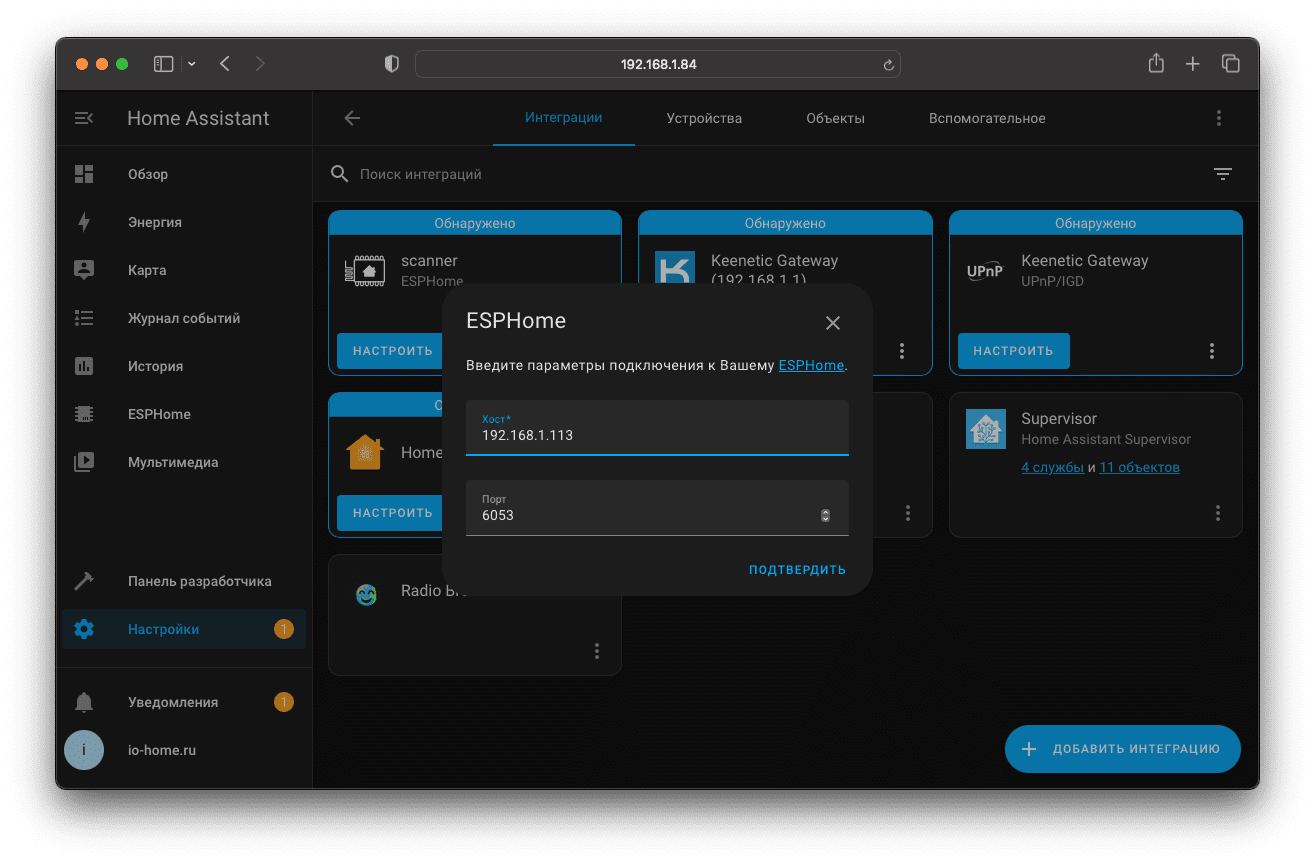
Task: Open the Safari sidebar dropdown chevron
Action: pos(192,64)
